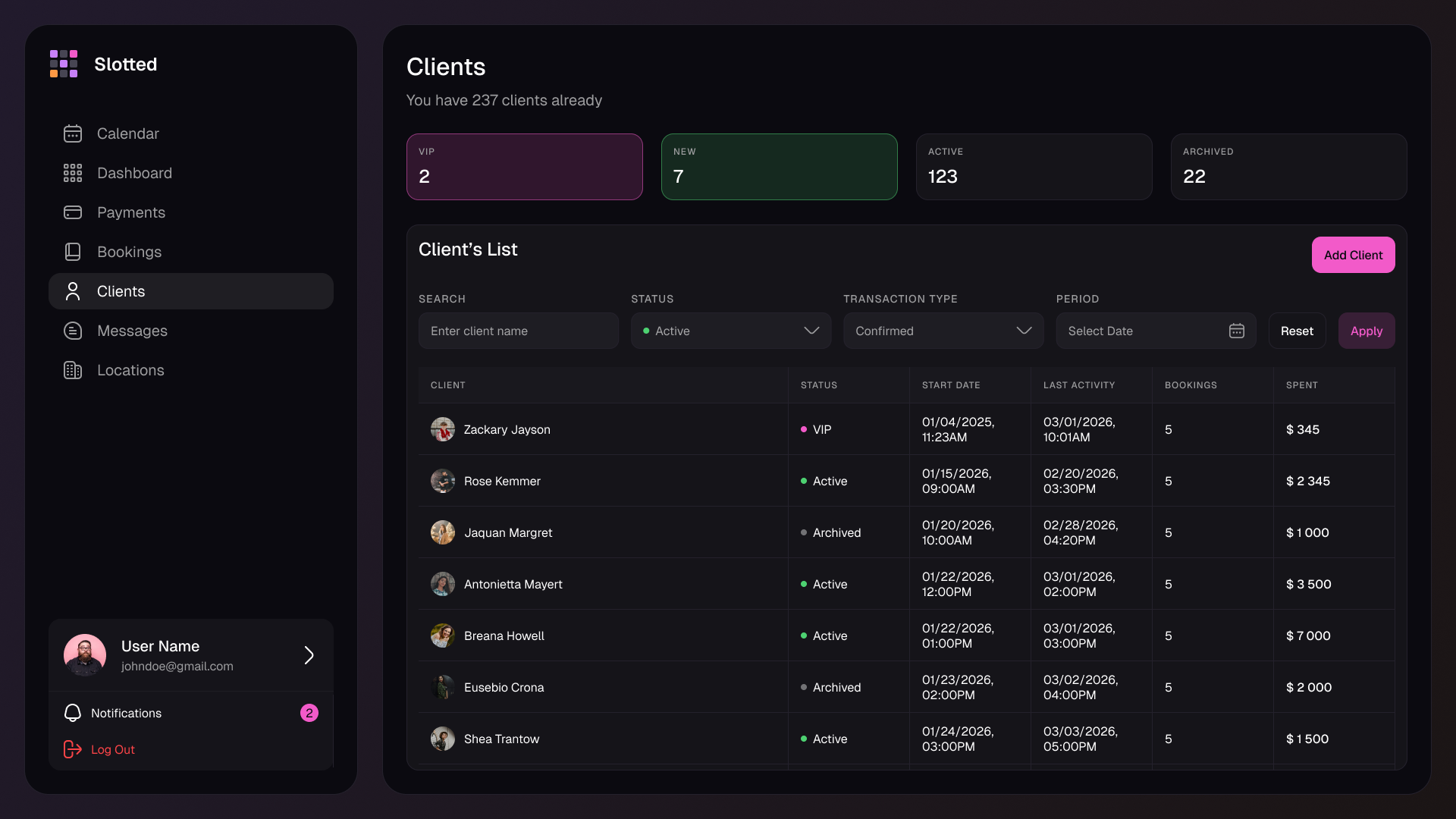Screen dimensions: 1456x819
Task: Open Notifications from the sidebar
Action: [x=191, y=713]
